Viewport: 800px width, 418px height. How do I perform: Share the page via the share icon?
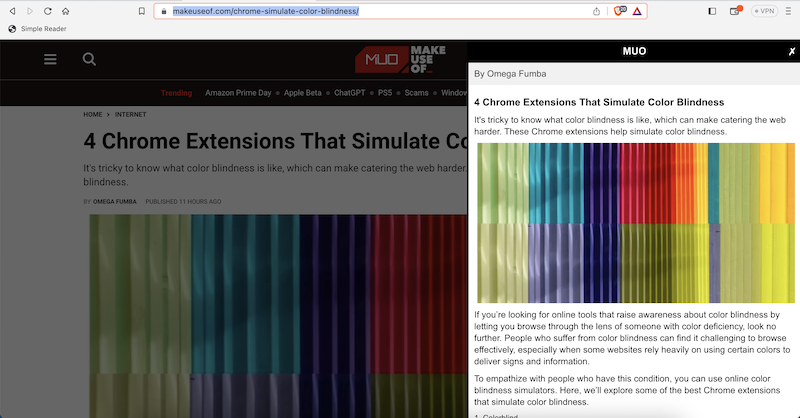[597, 11]
